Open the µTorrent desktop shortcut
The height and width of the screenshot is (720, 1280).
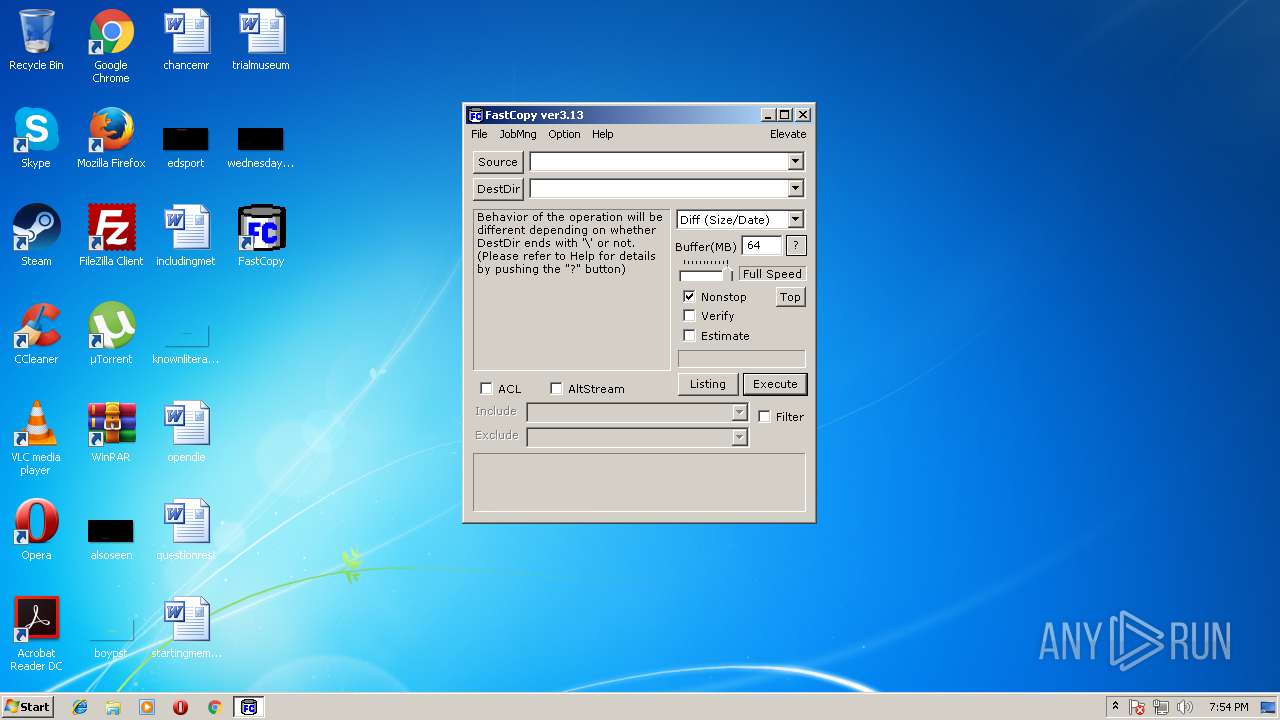point(111,334)
